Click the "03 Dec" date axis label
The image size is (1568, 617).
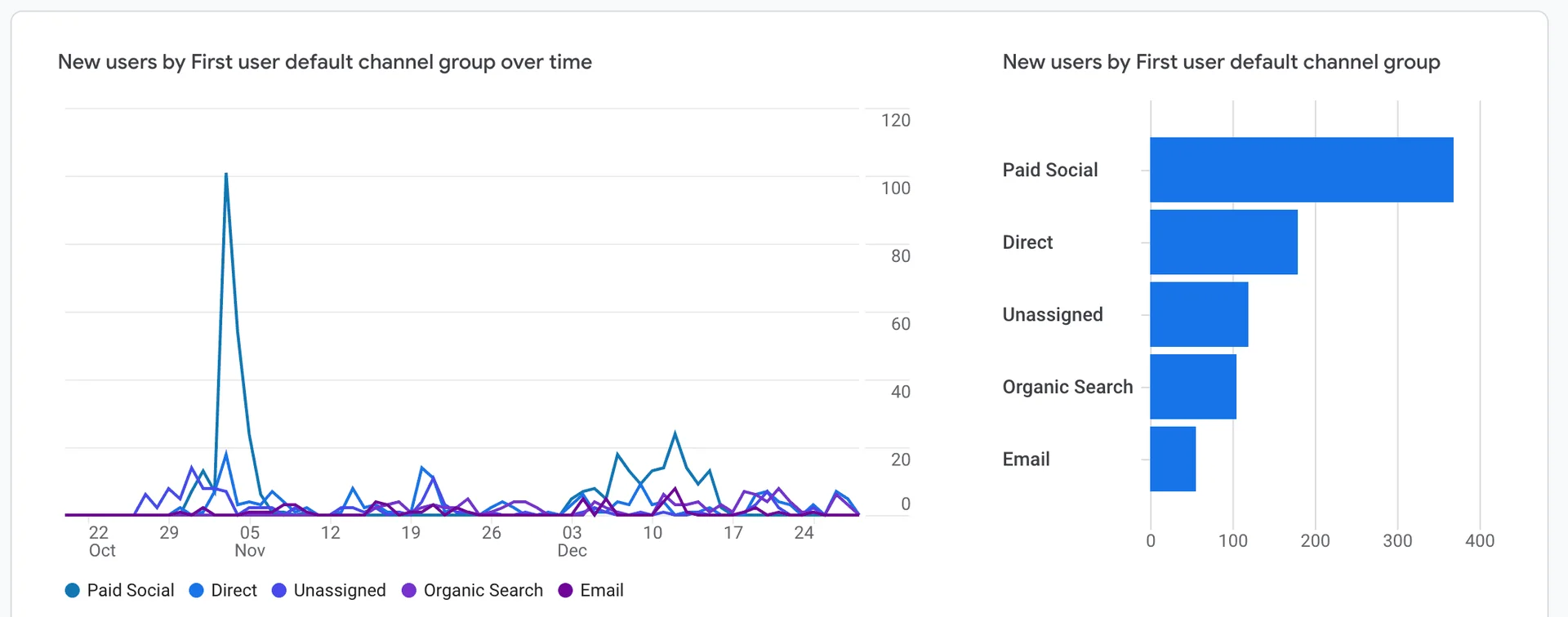572,541
